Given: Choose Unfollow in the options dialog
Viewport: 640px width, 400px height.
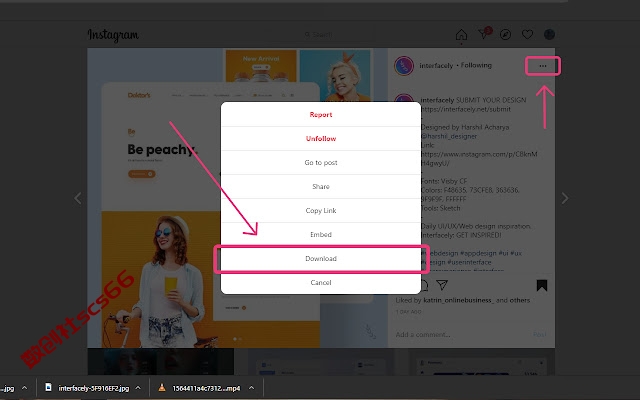Looking at the screenshot, I should [321, 138].
